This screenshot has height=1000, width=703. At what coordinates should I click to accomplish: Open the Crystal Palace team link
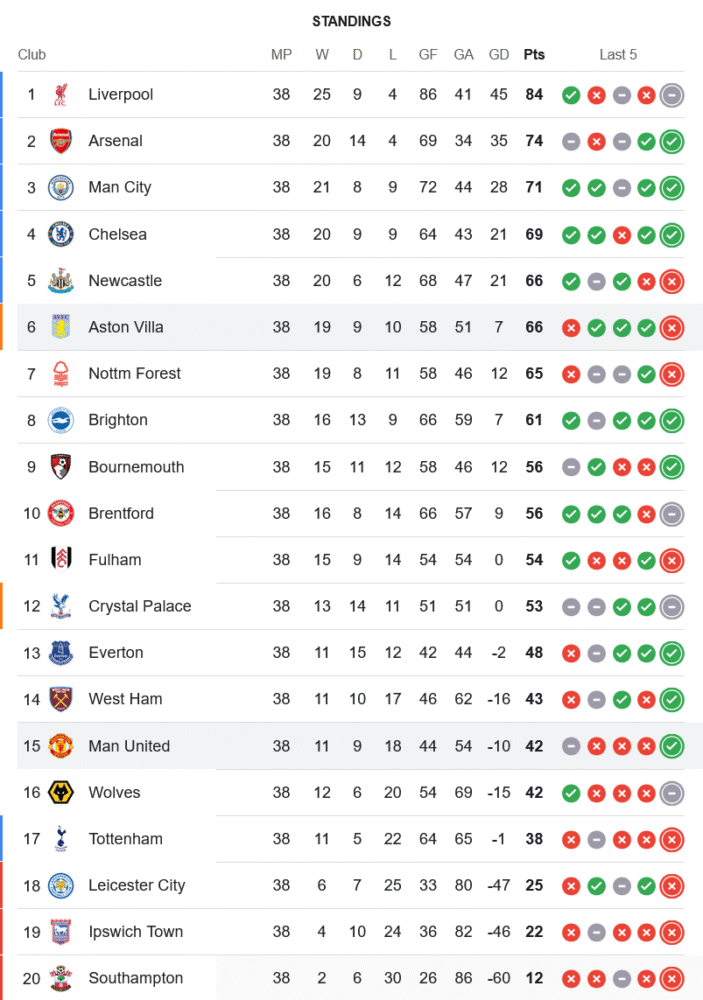point(139,606)
